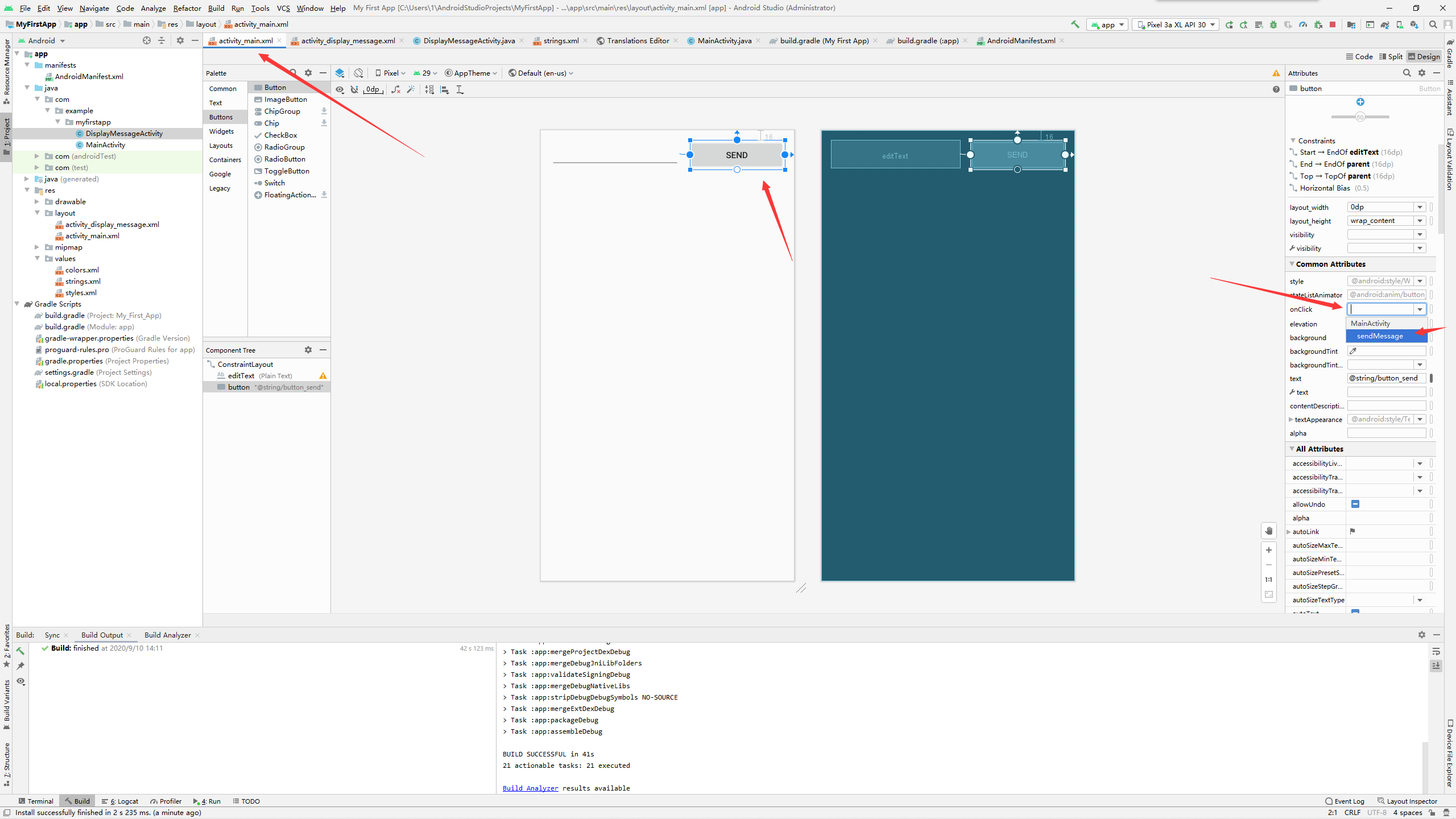Switch to the strings.xml tab
The image size is (1456, 819).
pos(560,40)
